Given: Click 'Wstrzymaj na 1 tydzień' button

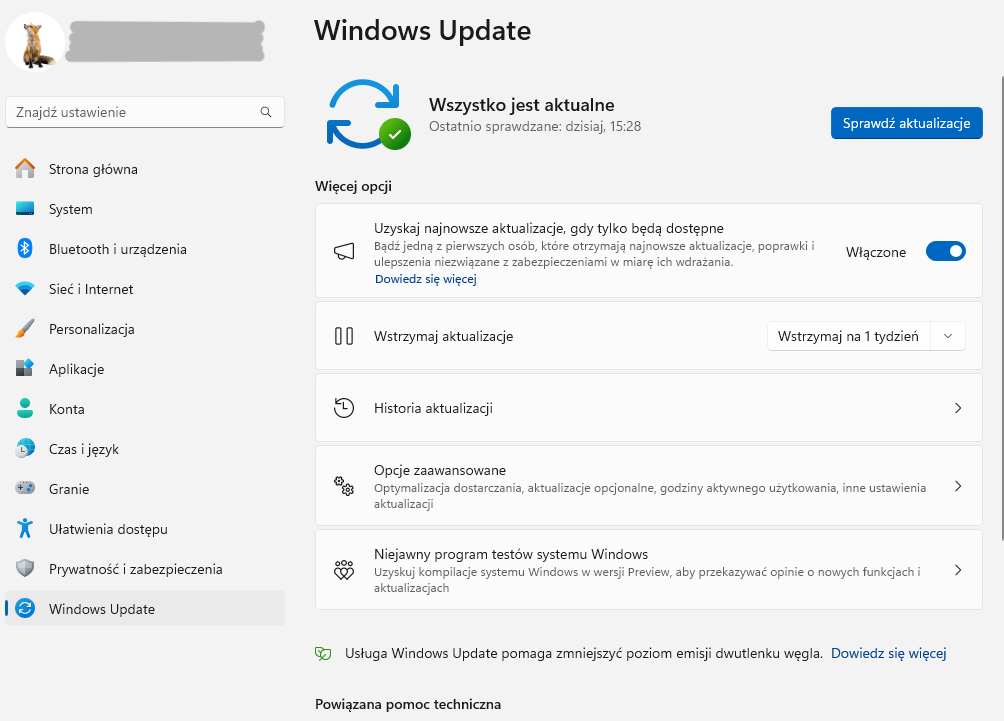Looking at the screenshot, I should (x=848, y=336).
